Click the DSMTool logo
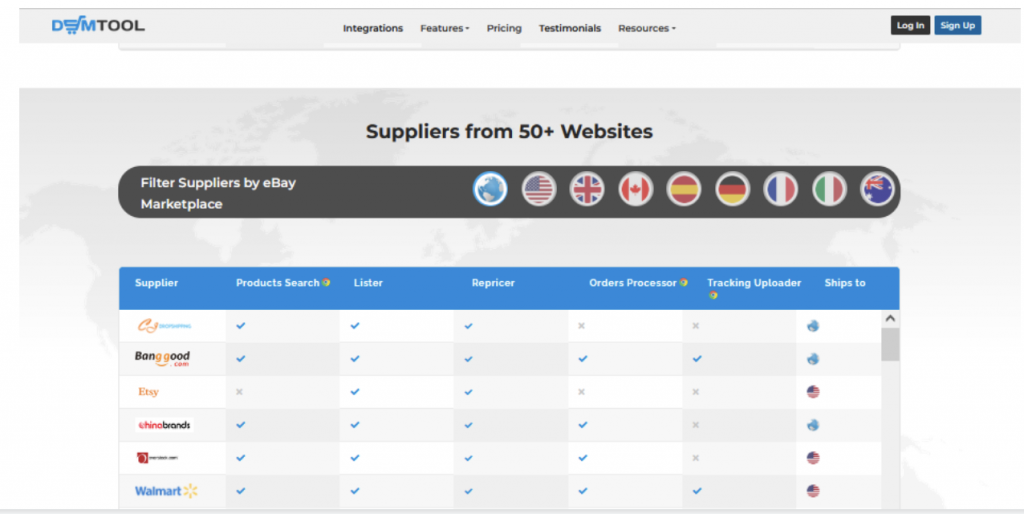 (x=98, y=25)
